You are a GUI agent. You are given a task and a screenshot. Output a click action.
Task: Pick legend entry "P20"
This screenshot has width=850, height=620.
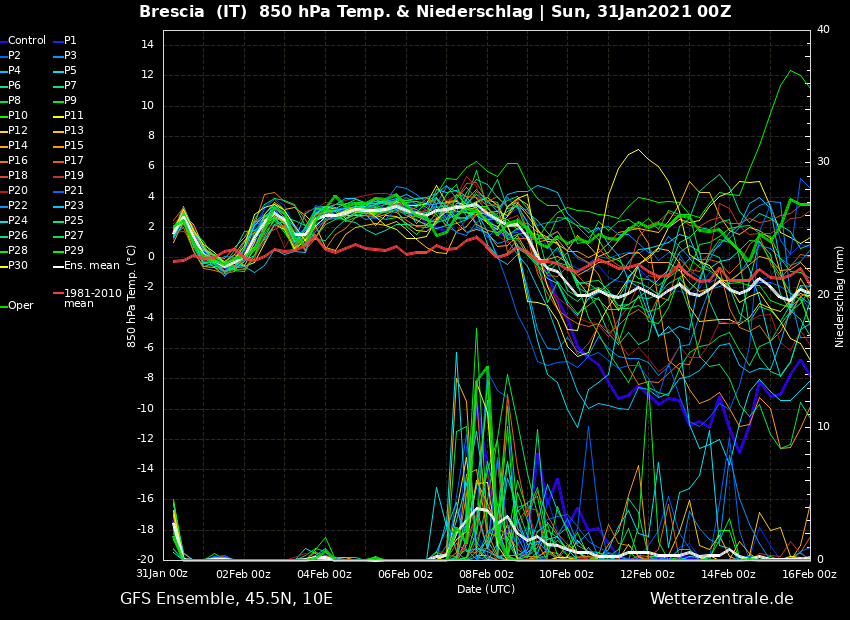point(14,190)
